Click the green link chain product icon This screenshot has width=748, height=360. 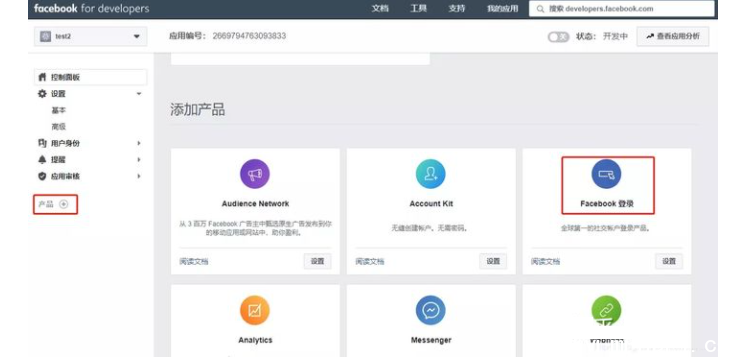coord(606,310)
